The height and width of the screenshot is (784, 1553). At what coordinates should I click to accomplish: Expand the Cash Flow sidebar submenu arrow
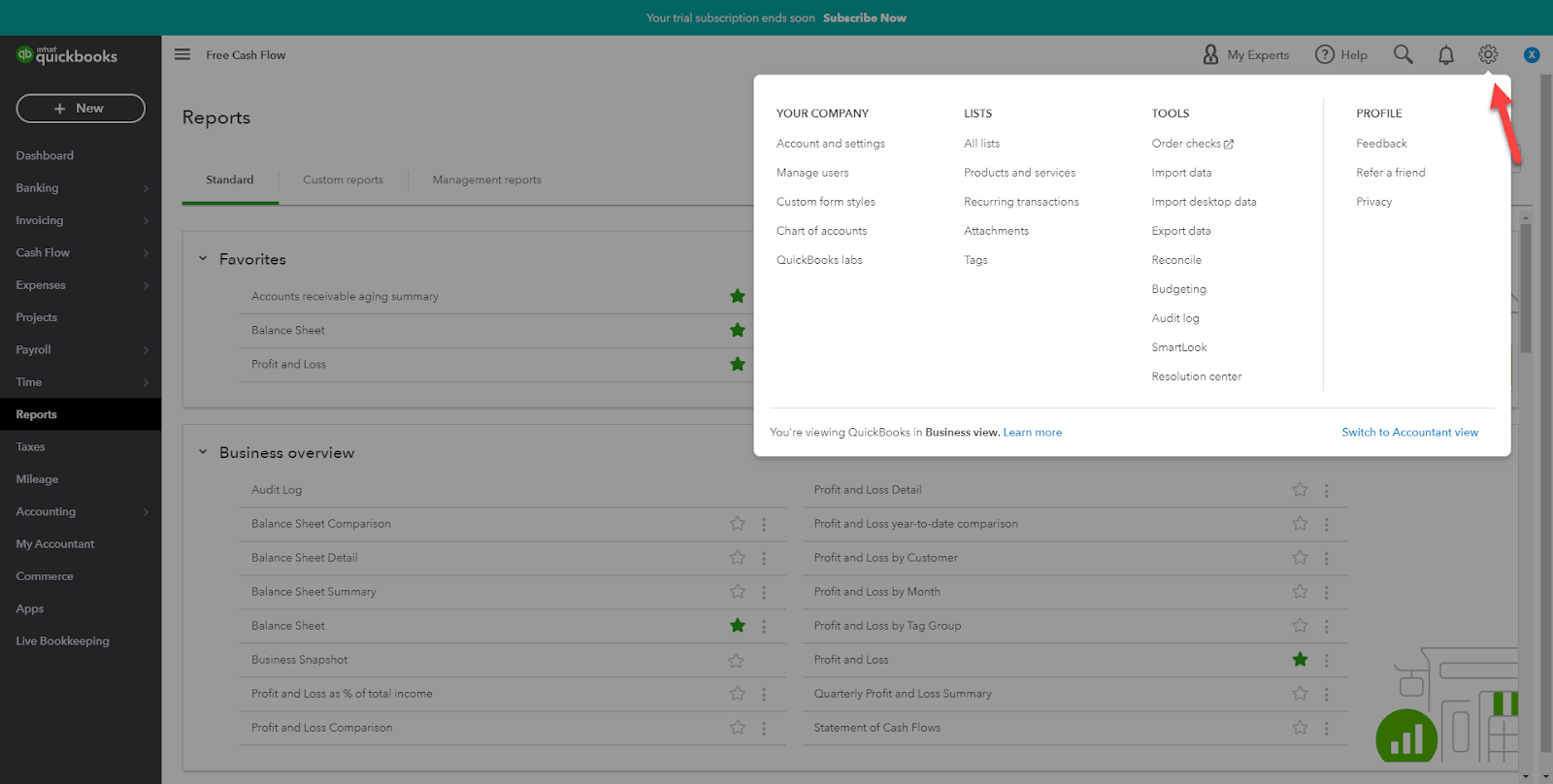click(146, 253)
